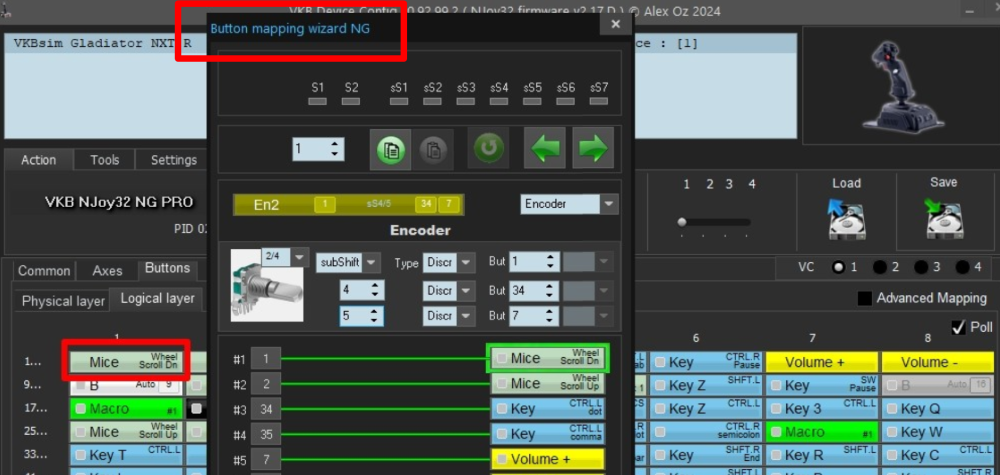Switch to the Logical layer tab
1000x475 pixels.
tap(158, 299)
